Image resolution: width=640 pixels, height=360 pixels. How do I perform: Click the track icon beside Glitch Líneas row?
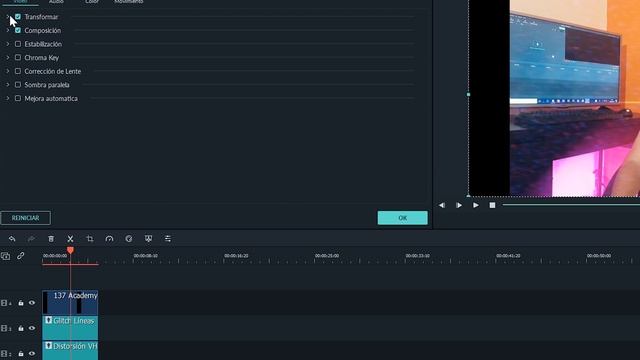5,329
